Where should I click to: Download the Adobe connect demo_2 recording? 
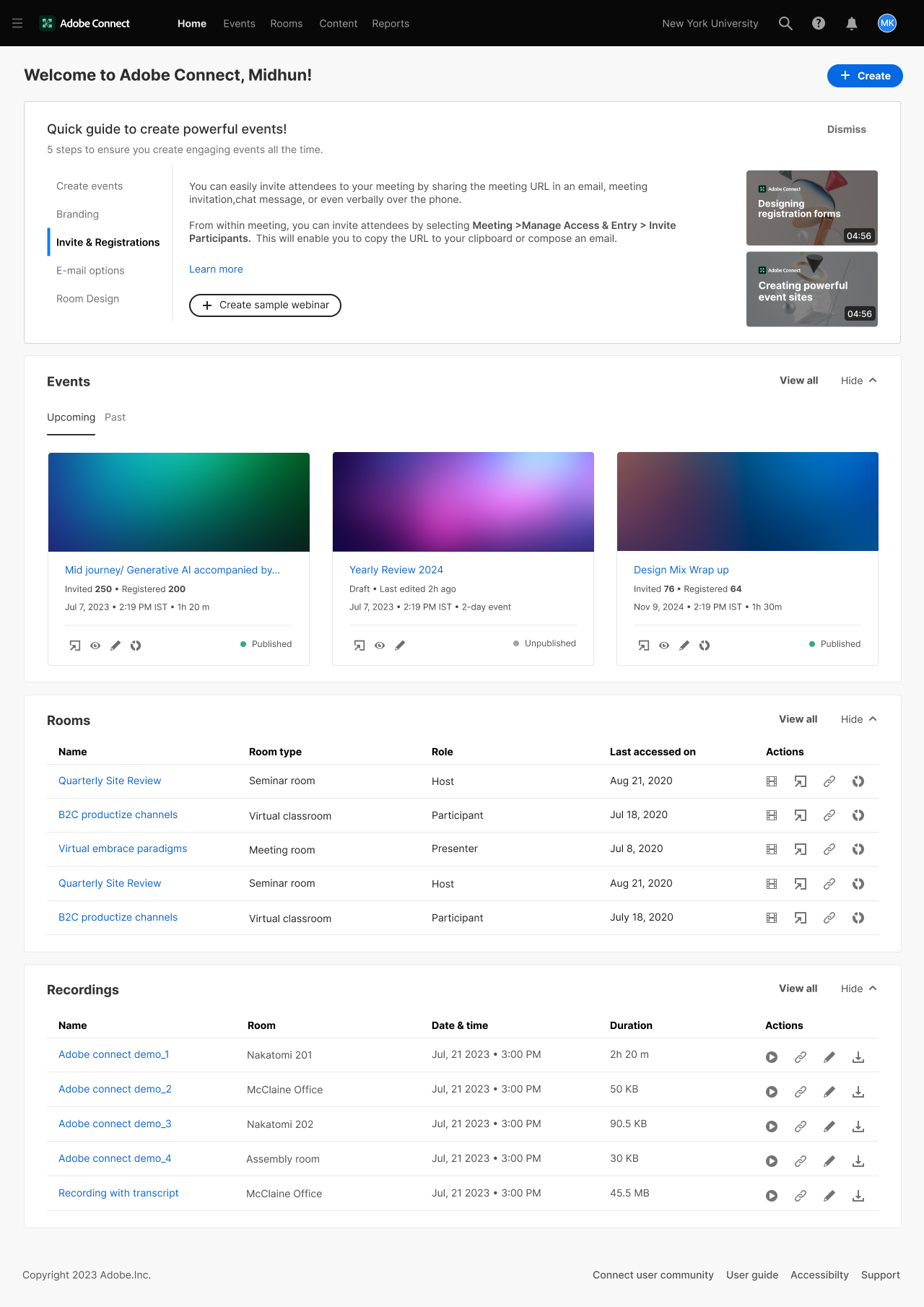tap(858, 1092)
